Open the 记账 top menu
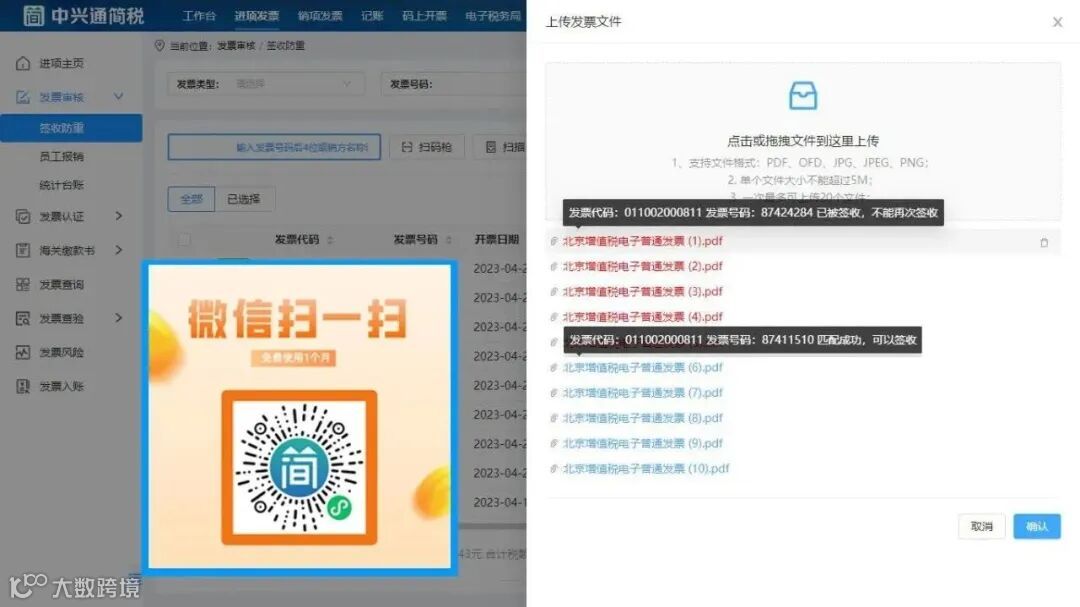This screenshot has height=607, width=1080. tap(372, 16)
